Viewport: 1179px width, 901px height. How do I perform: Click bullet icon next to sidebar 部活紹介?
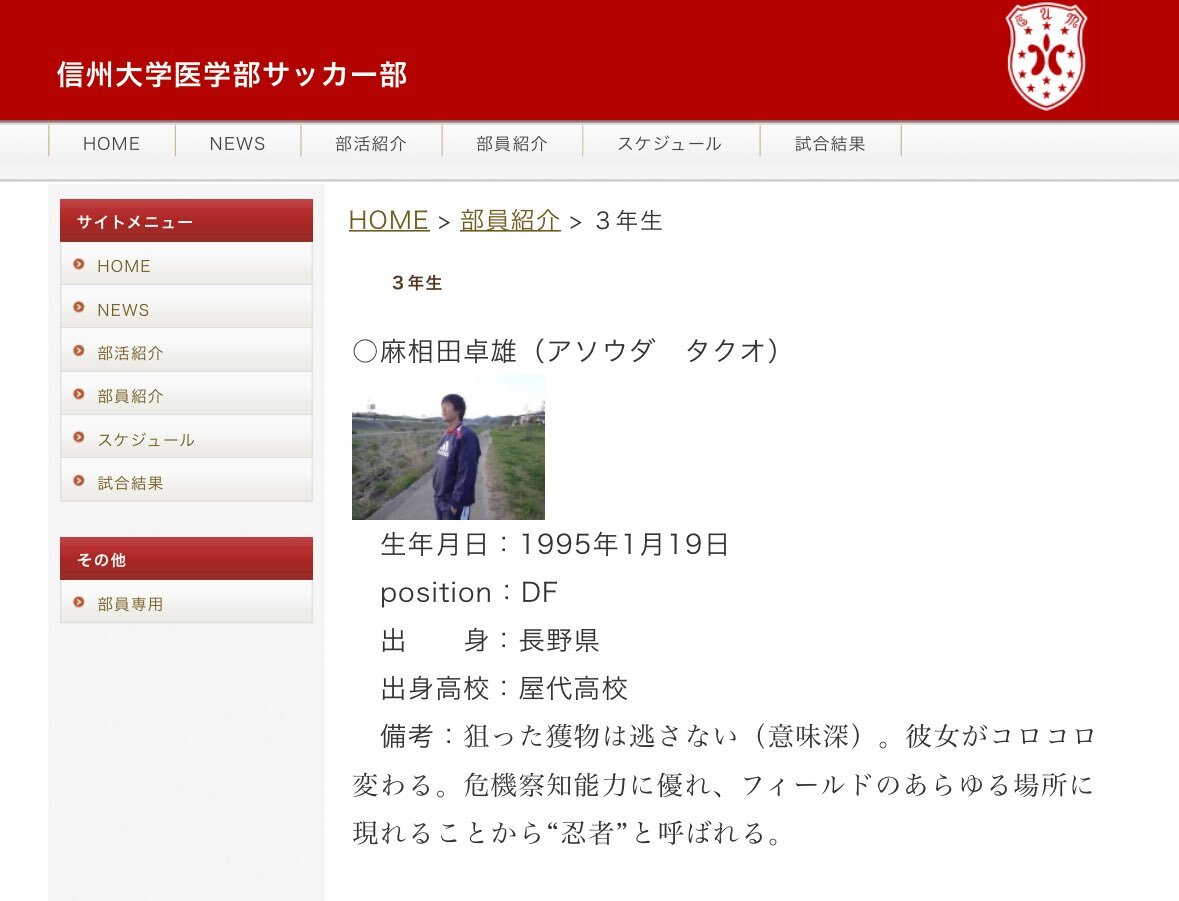[x=79, y=352]
